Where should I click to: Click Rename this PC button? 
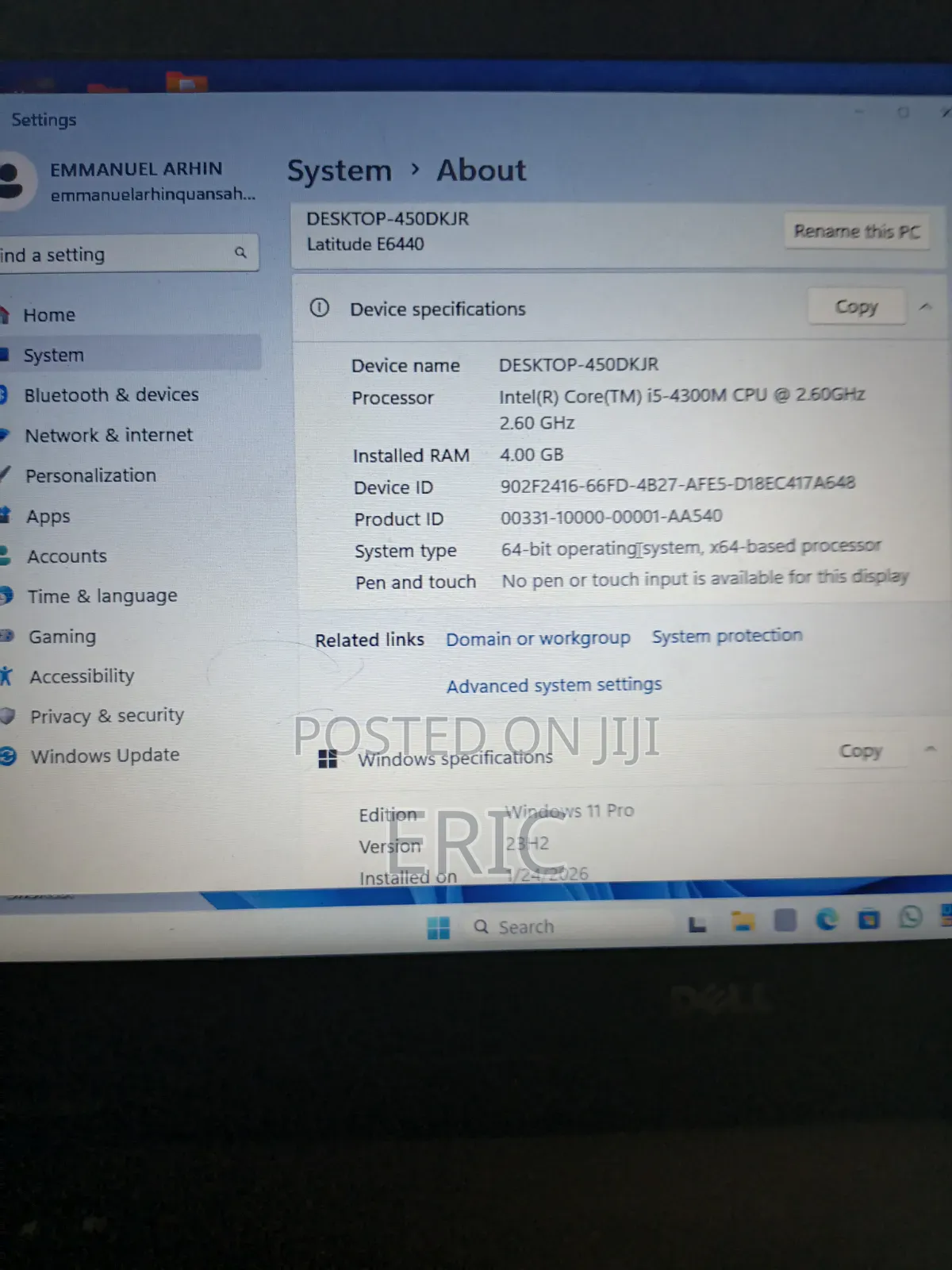pos(857,231)
